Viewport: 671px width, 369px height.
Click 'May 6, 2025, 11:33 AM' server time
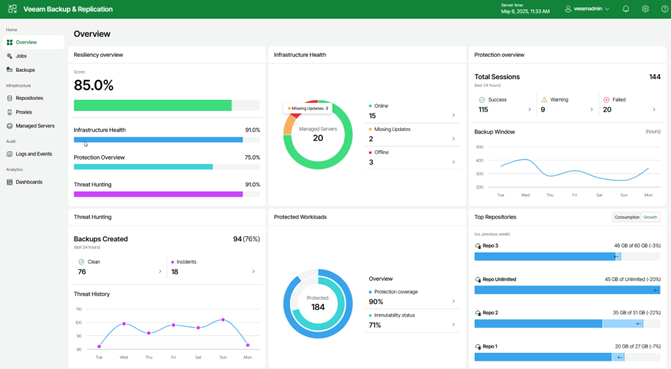tap(525, 12)
